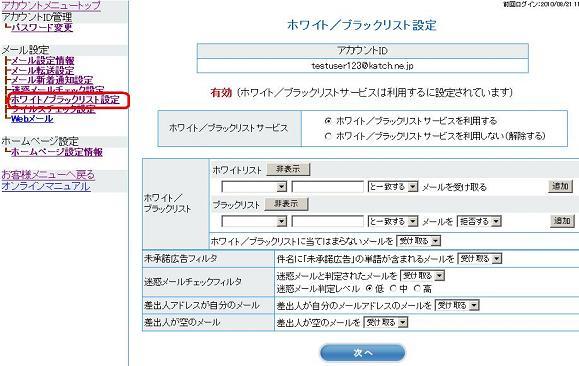Open whitelist field-type dropdown
This screenshot has height=366, width=579.
tap(254, 187)
